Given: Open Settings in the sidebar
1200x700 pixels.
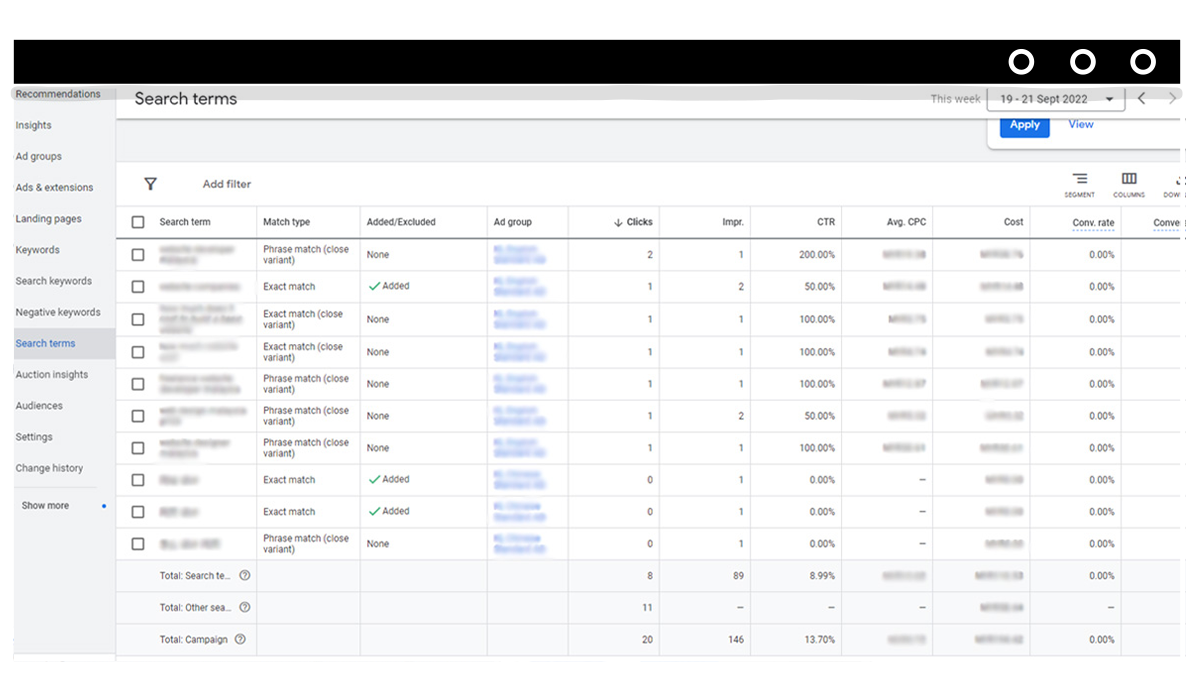Looking at the screenshot, I should [x=34, y=437].
